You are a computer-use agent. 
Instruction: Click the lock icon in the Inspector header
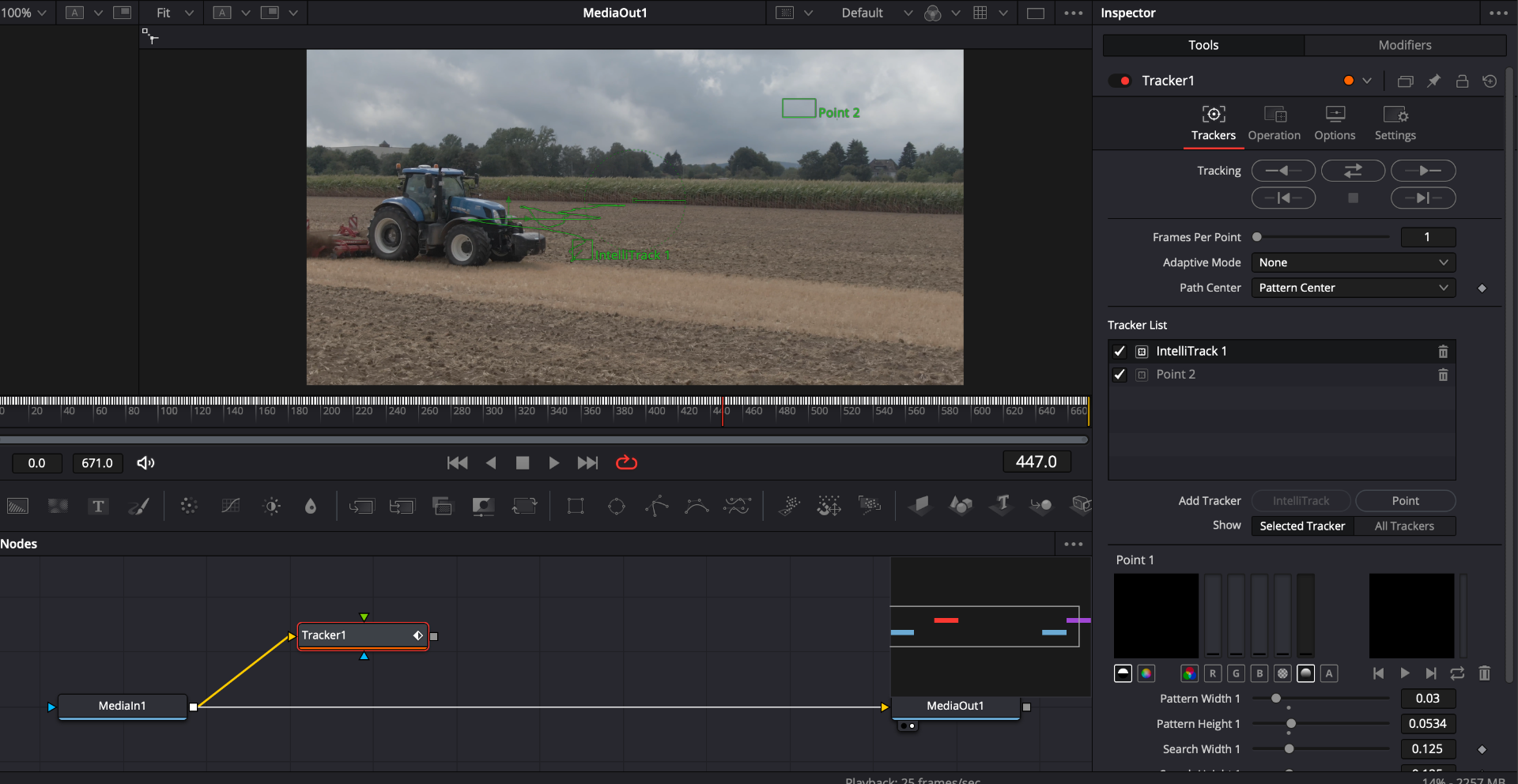point(1462,81)
